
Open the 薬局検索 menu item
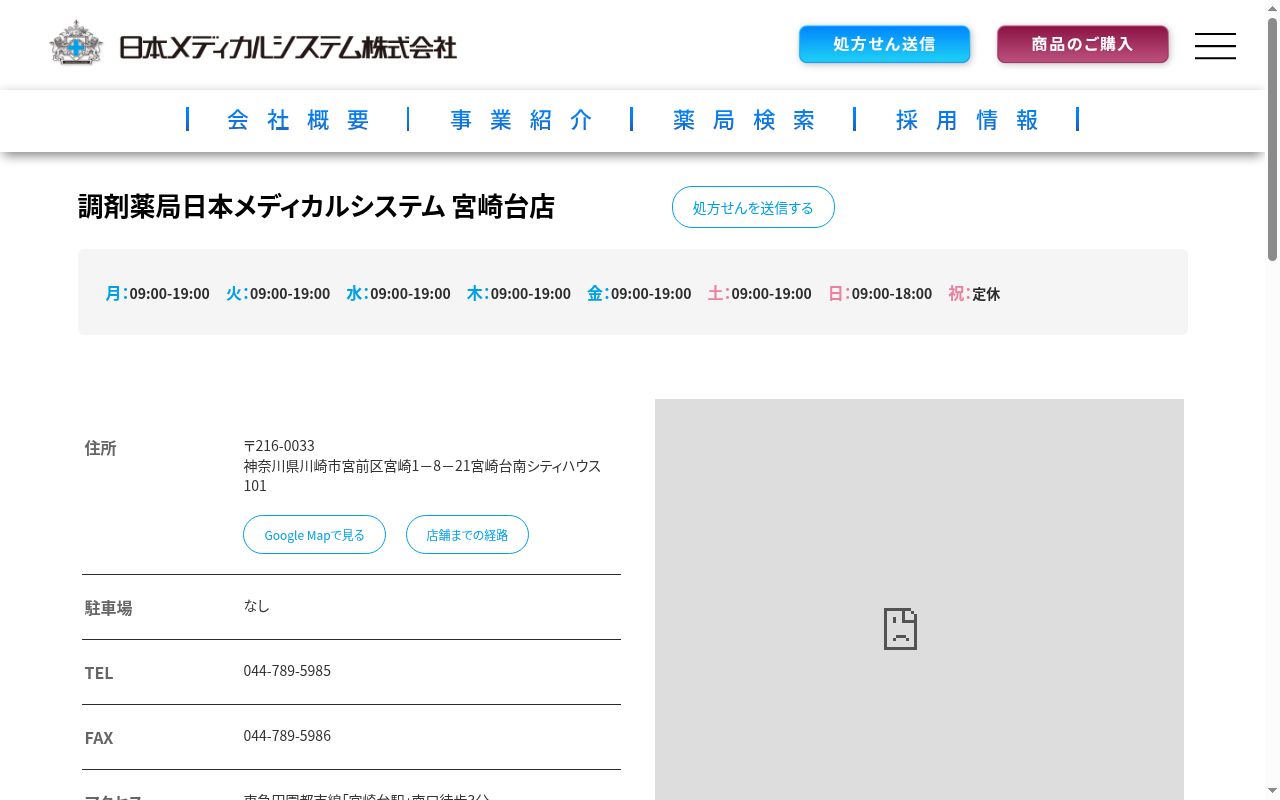(x=744, y=120)
